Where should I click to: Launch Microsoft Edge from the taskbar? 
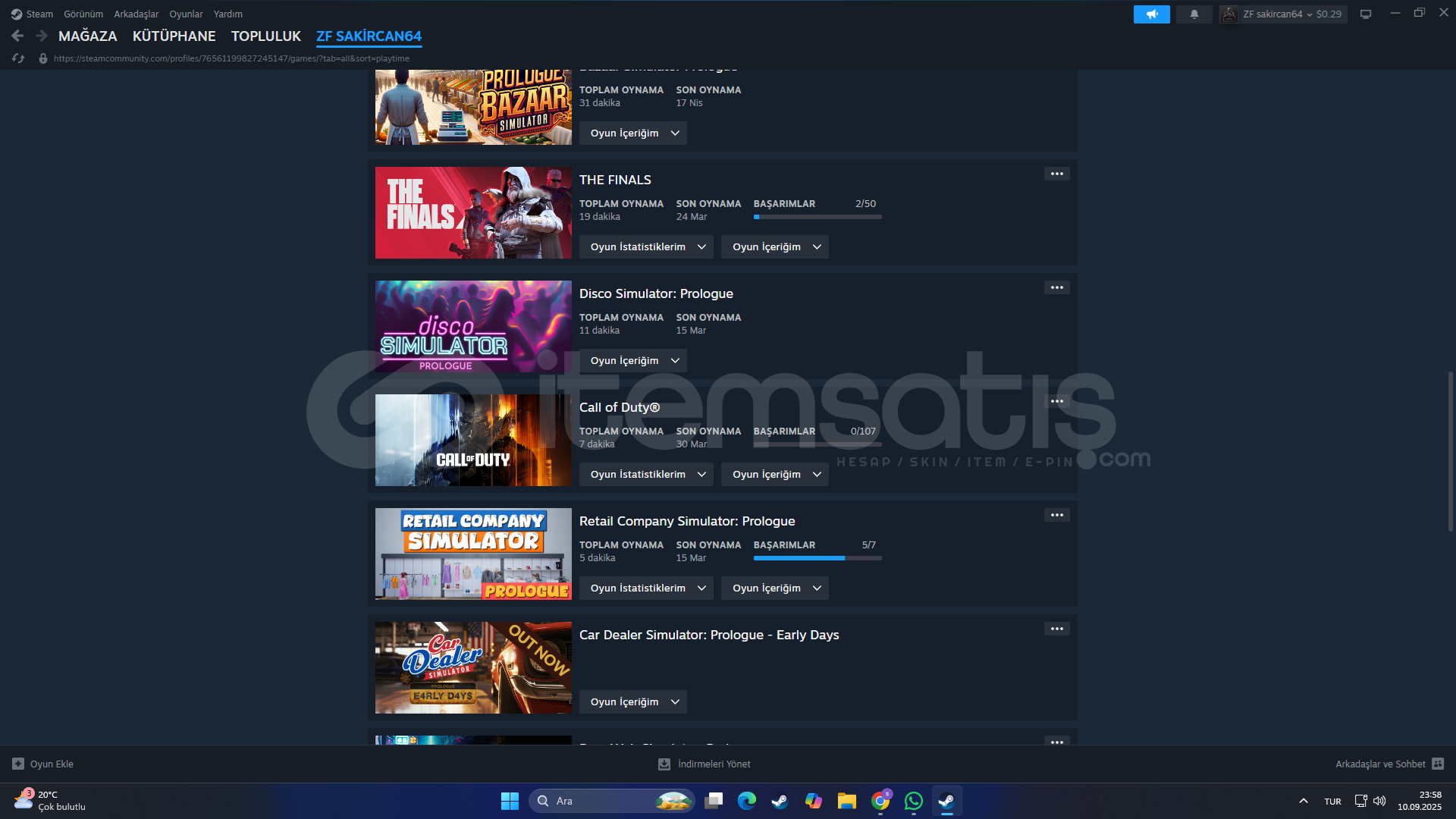pos(747,801)
